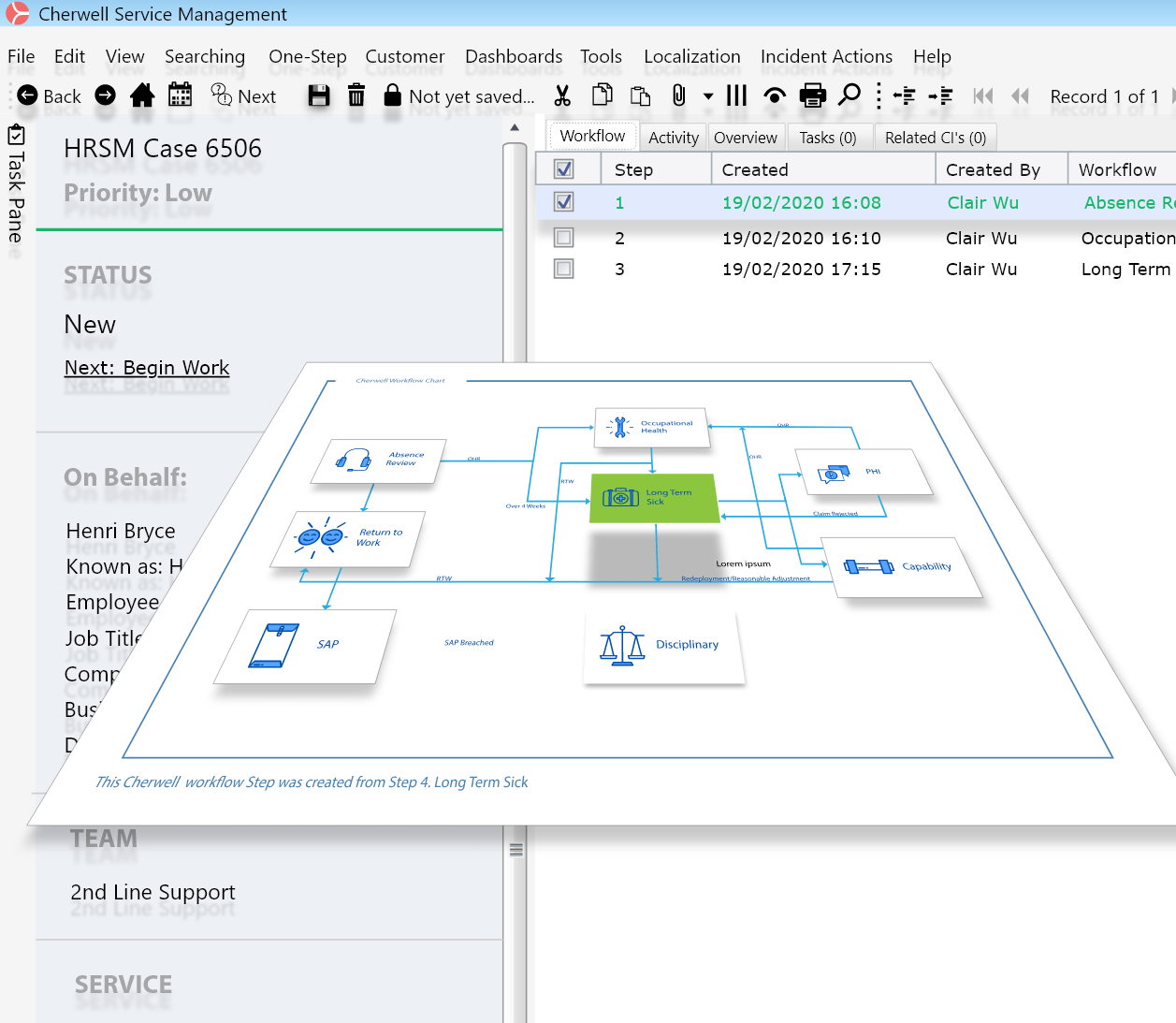The width and height of the screenshot is (1176, 1023).
Task: Select the Long Term Sick workflow node
Action: pyautogui.click(x=654, y=498)
